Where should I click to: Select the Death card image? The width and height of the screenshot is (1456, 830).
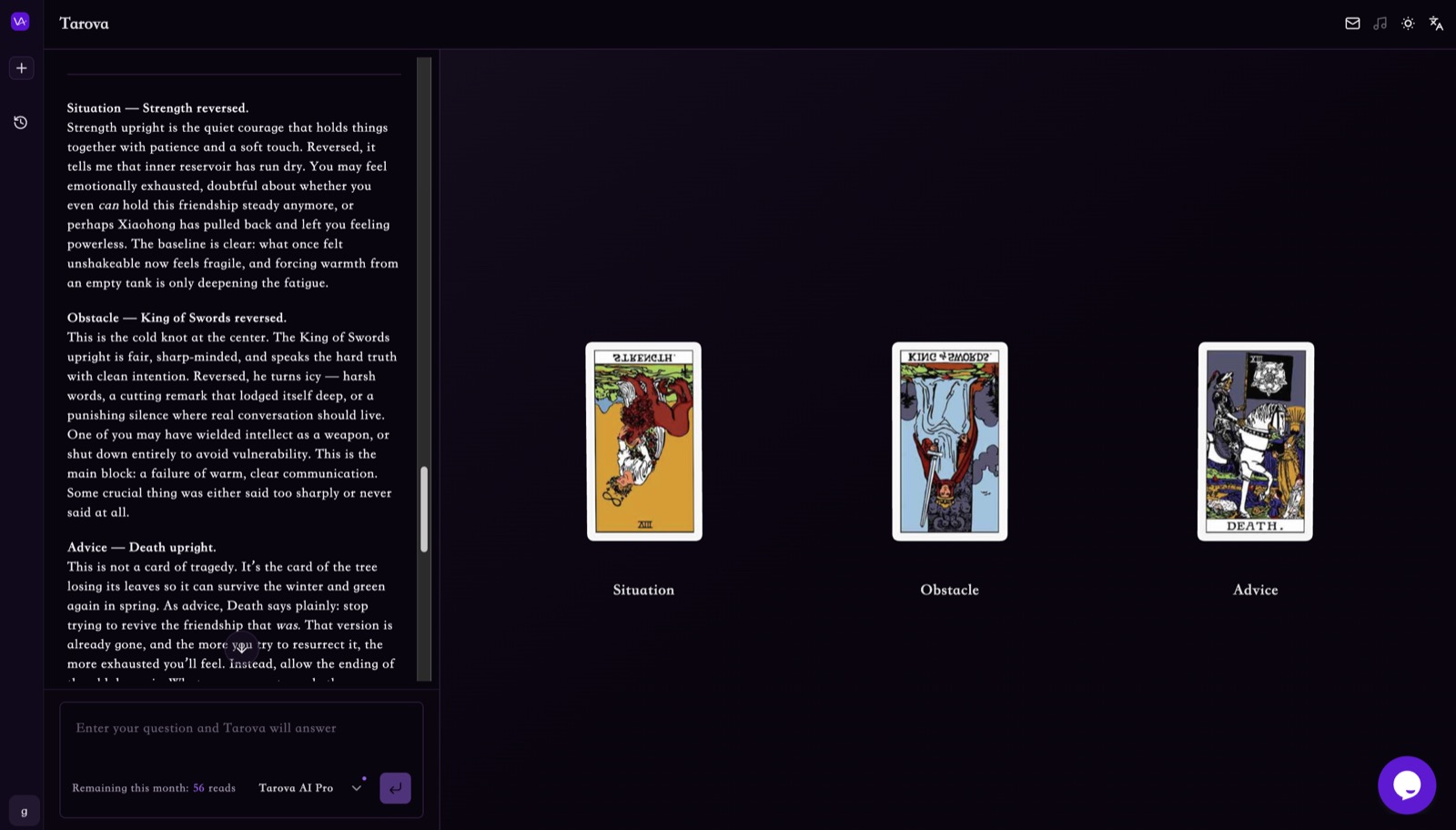coord(1256,441)
